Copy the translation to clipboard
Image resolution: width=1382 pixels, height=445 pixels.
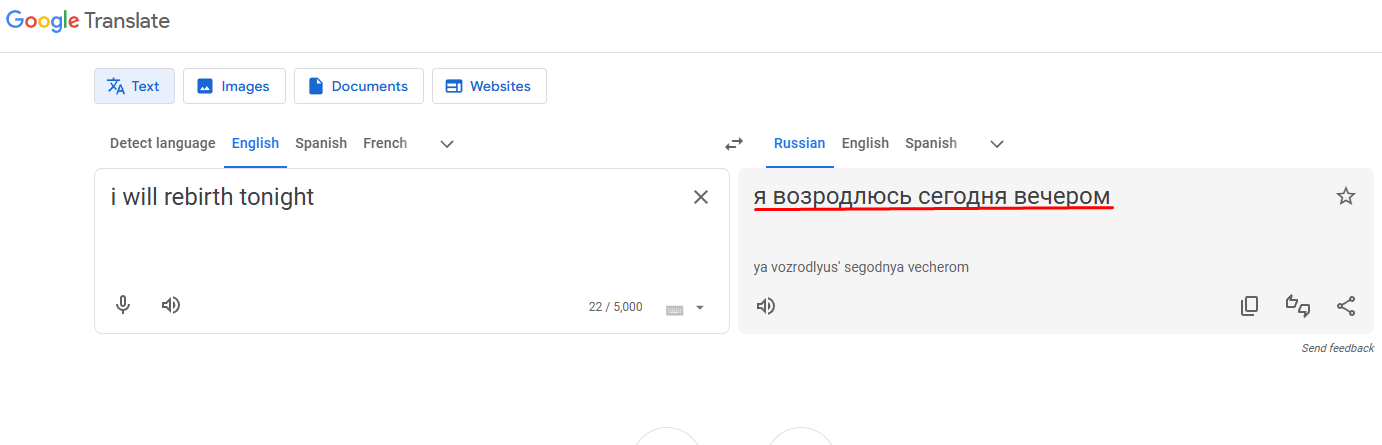pos(1249,306)
